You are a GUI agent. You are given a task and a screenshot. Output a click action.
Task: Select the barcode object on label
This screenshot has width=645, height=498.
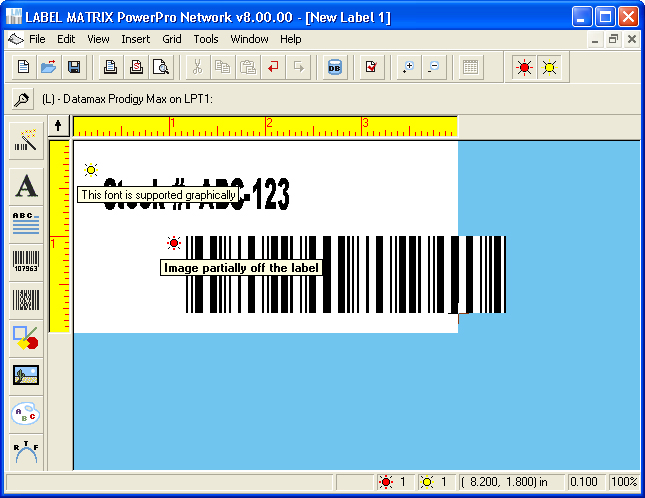coord(346,274)
